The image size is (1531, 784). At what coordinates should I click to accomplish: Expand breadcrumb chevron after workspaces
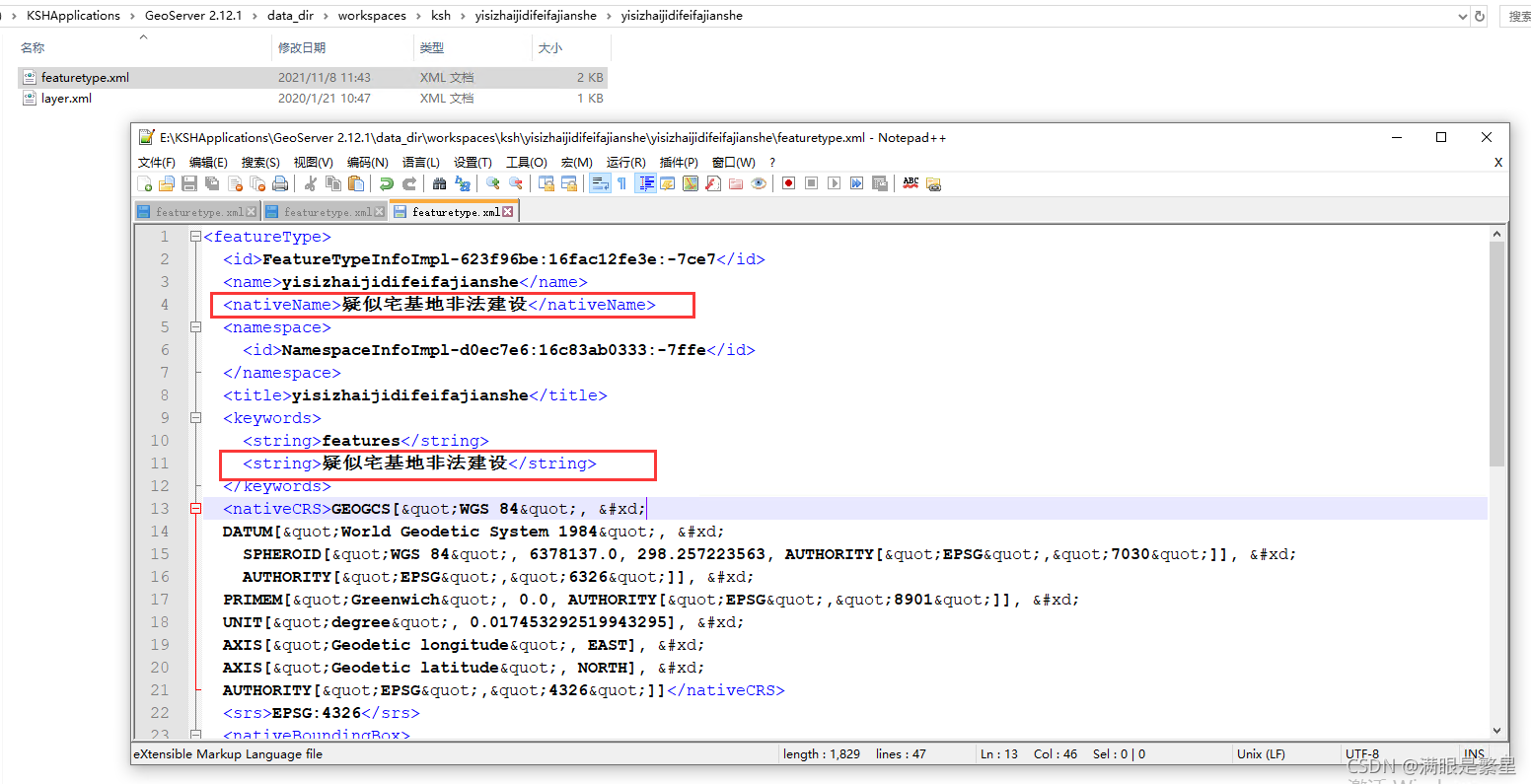click(x=418, y=16)
